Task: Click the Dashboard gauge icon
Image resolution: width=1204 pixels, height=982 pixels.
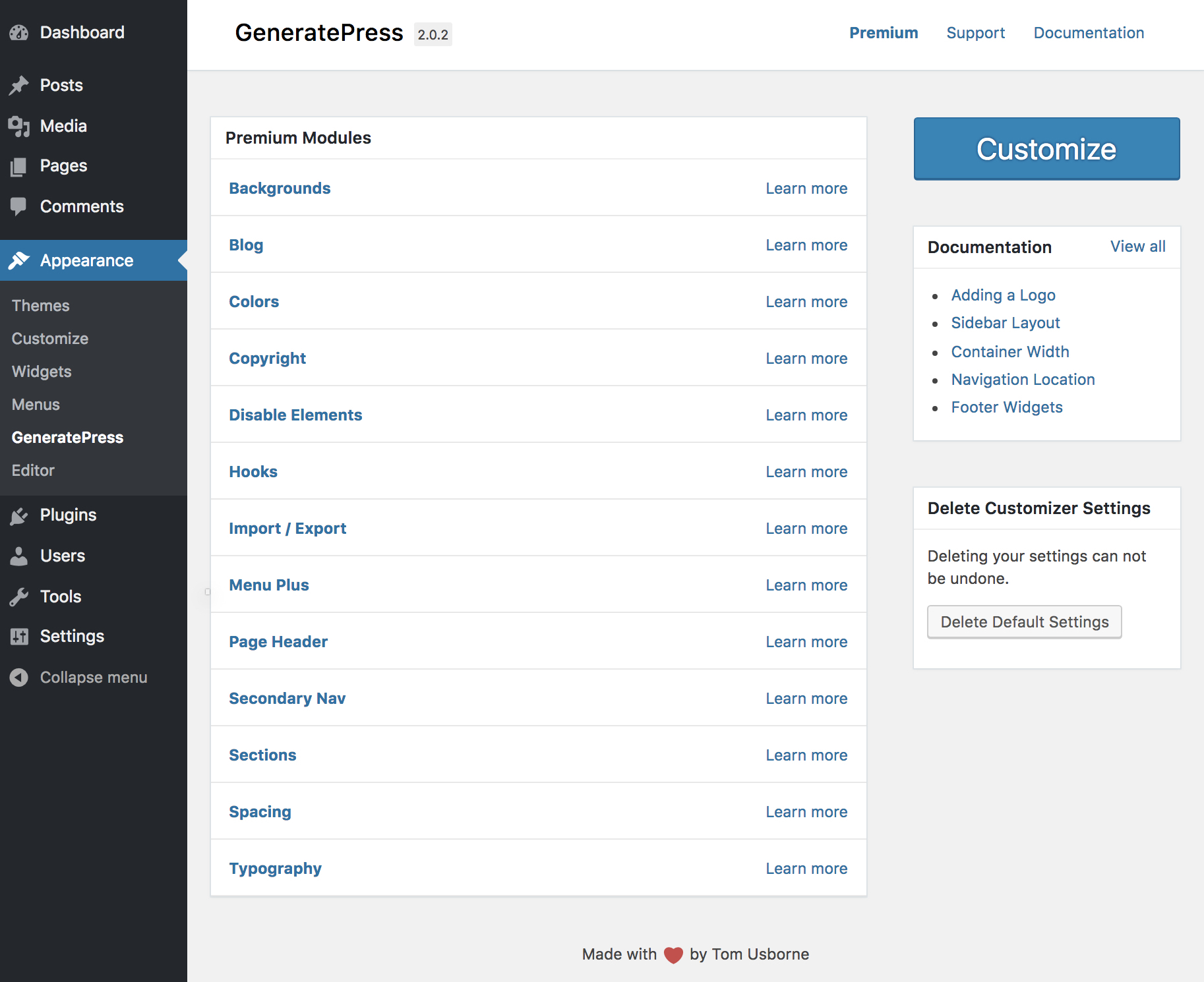Action: tap(19, 32)
